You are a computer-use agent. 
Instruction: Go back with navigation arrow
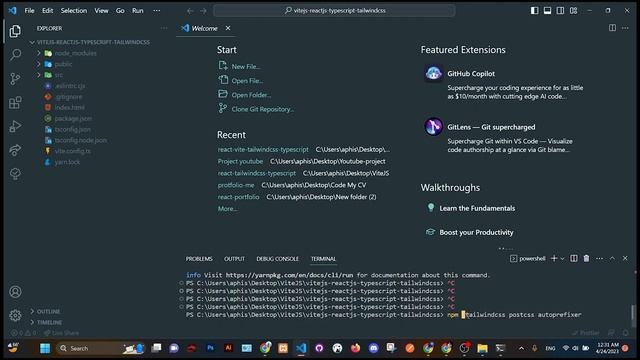coord(190,11)
